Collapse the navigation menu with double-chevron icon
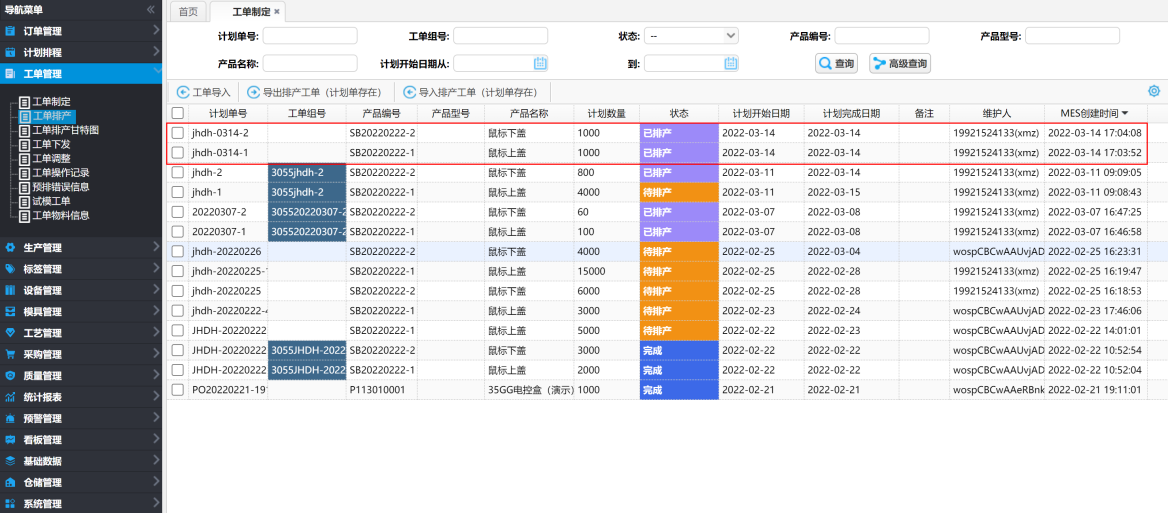Viewport: 1168px width, 513px height. click(151, 10)
